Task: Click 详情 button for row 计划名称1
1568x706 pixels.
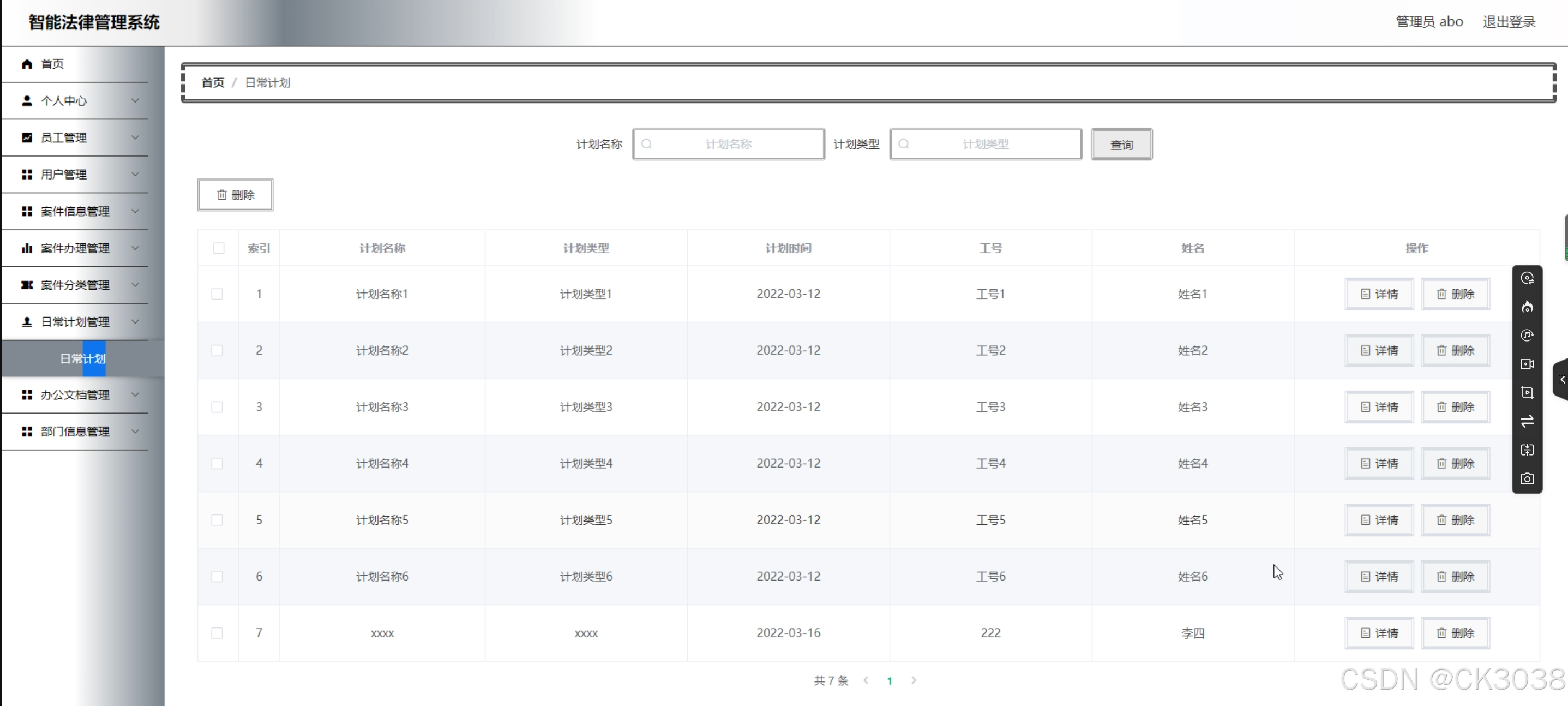Action: tap(1379, 294)
